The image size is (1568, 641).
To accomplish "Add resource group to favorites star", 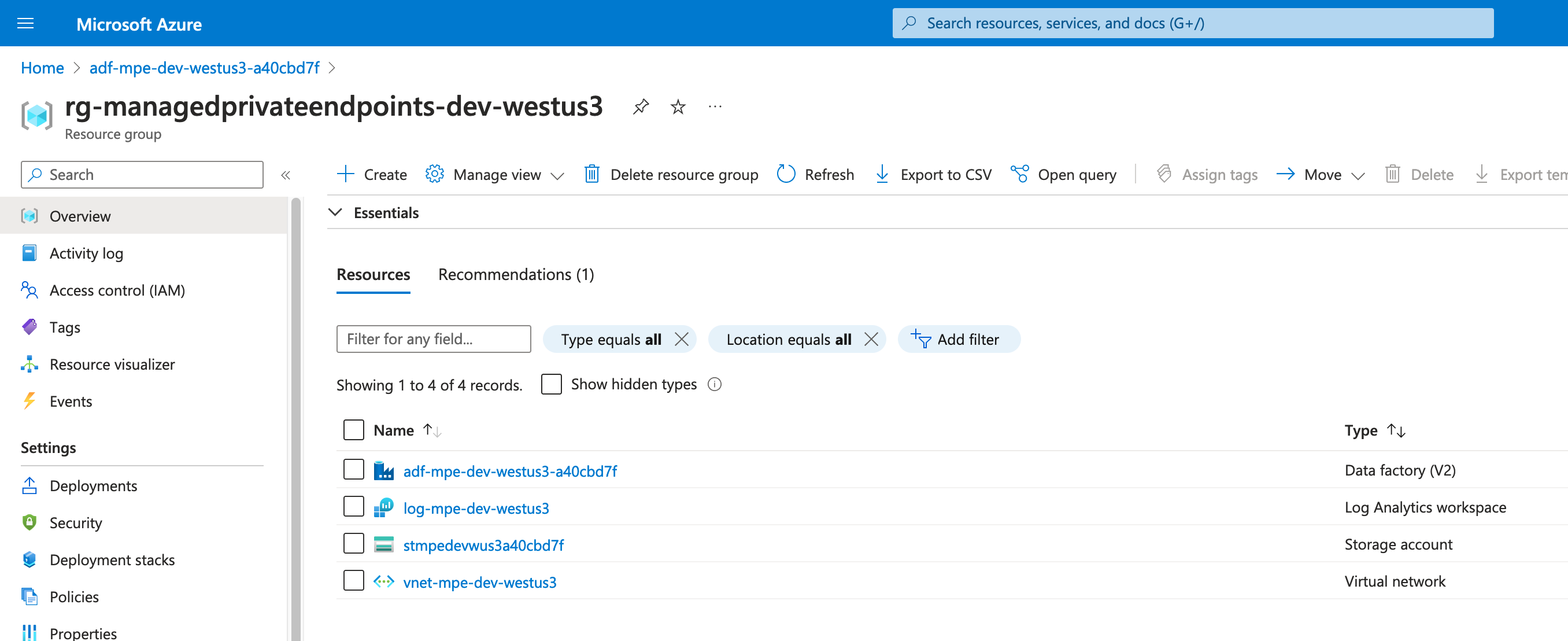I will pos(678,107).
